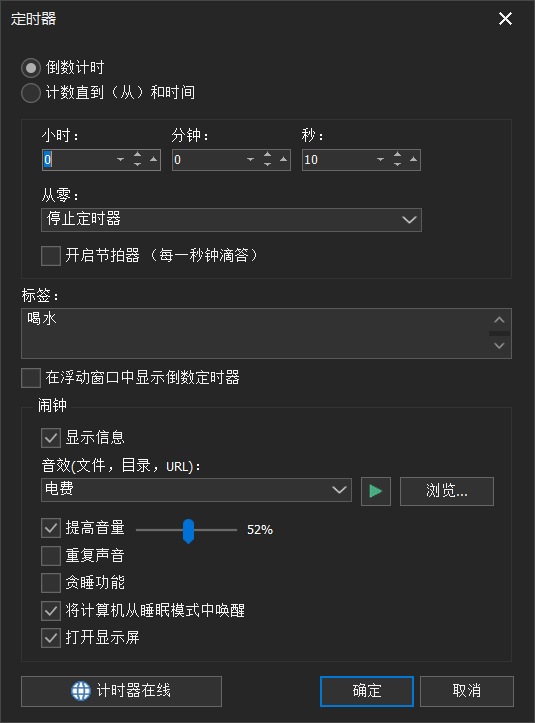Click the 浏览... browse button

pos(446,492)
